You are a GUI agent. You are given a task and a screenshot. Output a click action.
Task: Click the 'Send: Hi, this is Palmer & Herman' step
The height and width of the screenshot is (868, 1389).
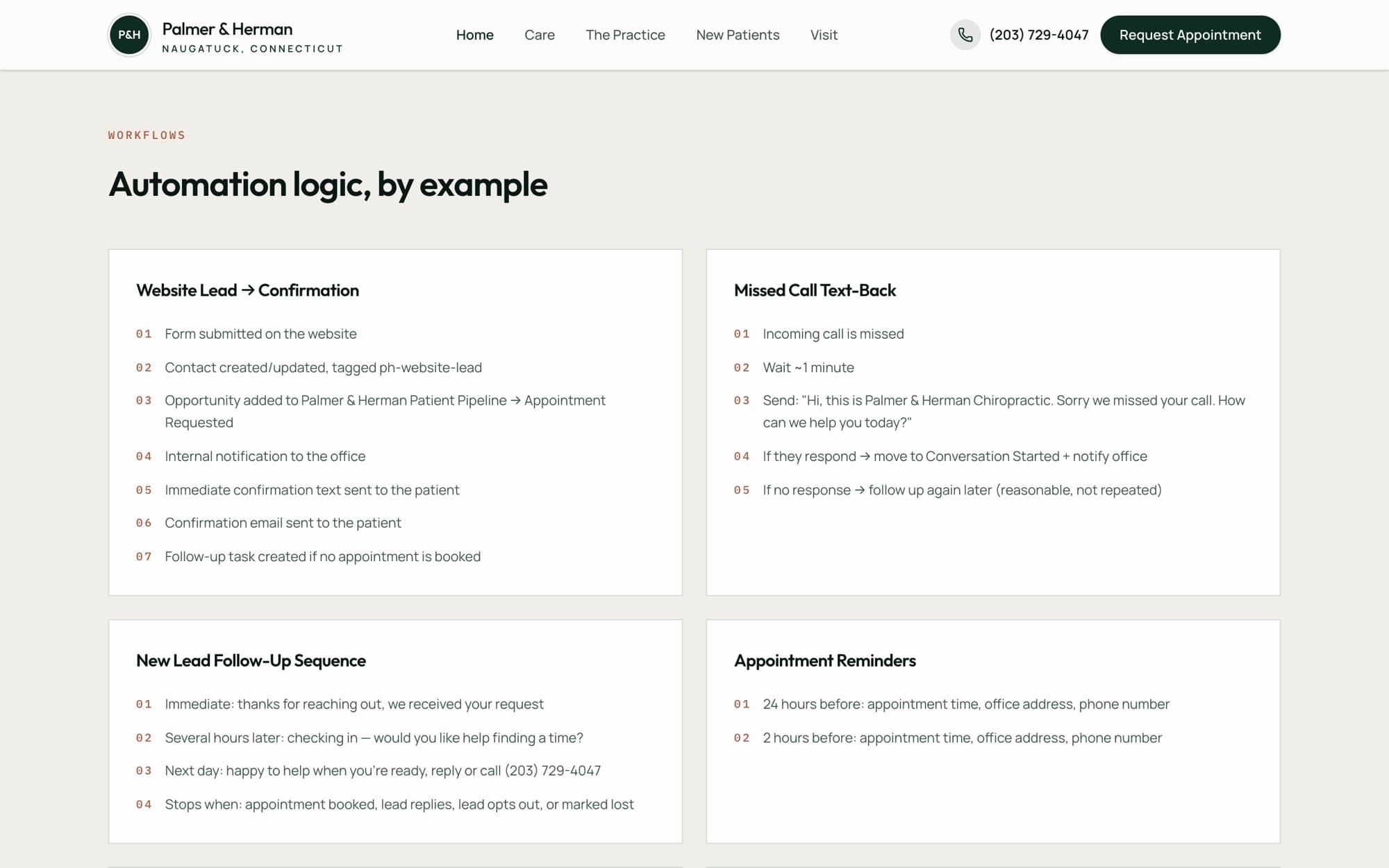pyautogui.click(x=1004, y=411)
